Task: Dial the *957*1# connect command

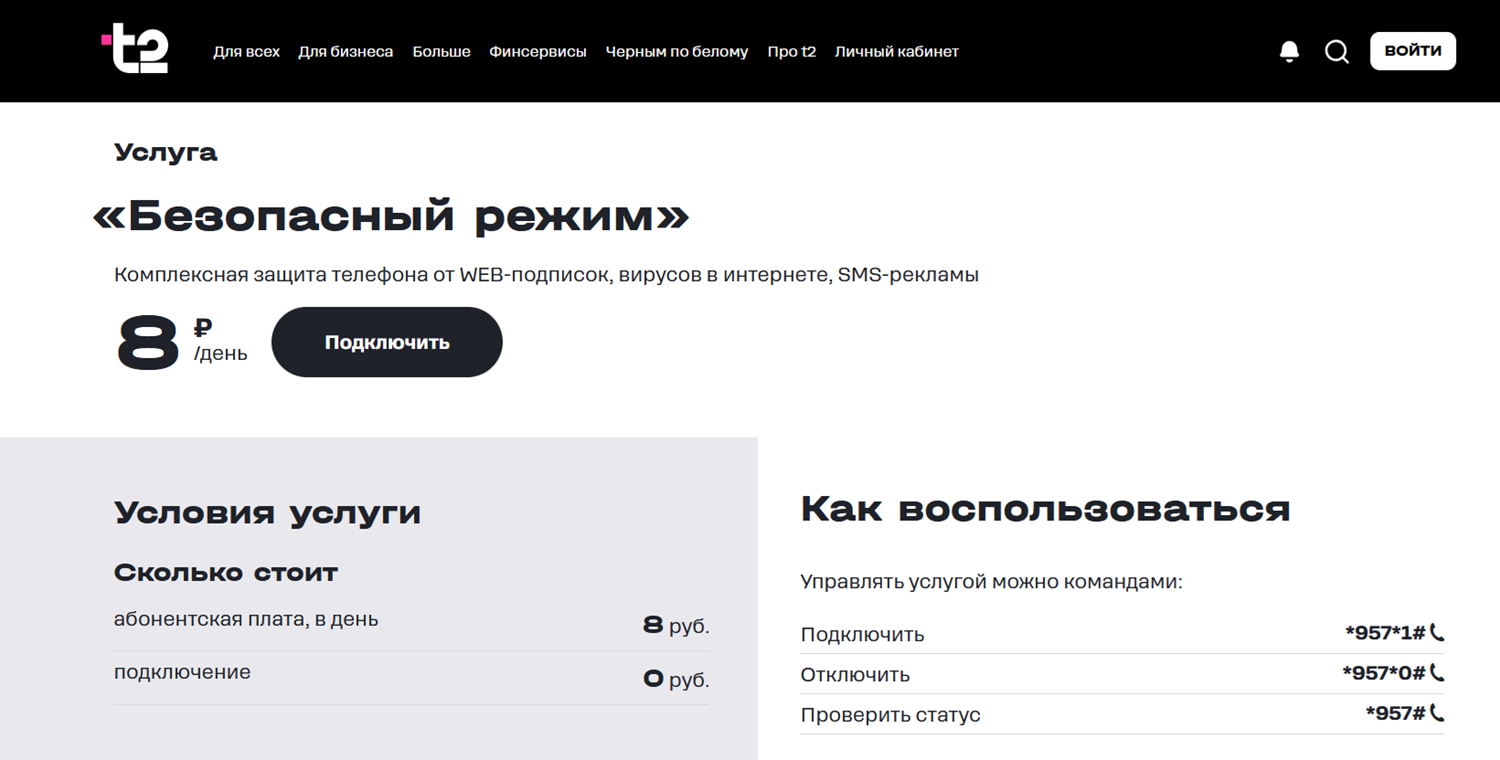Action: tap(1385, 633)
